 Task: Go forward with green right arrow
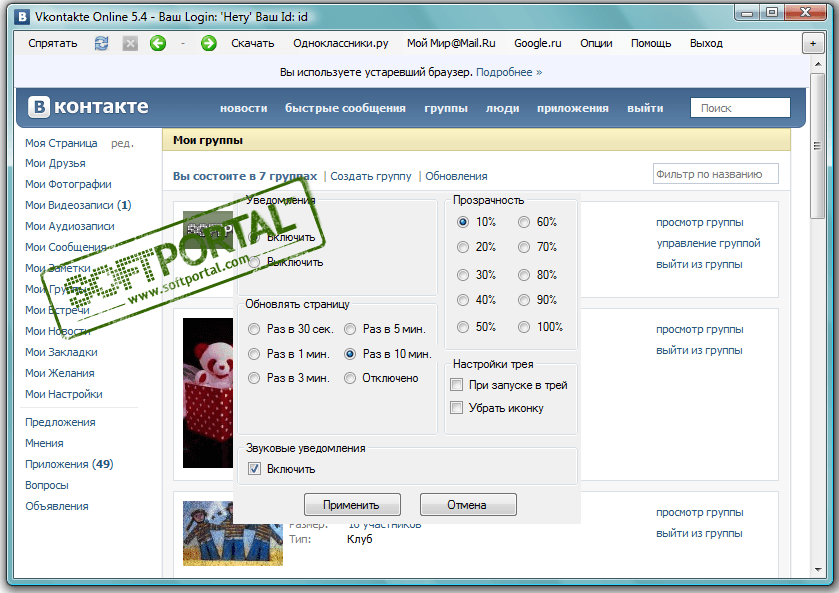[x=209, y=43]
